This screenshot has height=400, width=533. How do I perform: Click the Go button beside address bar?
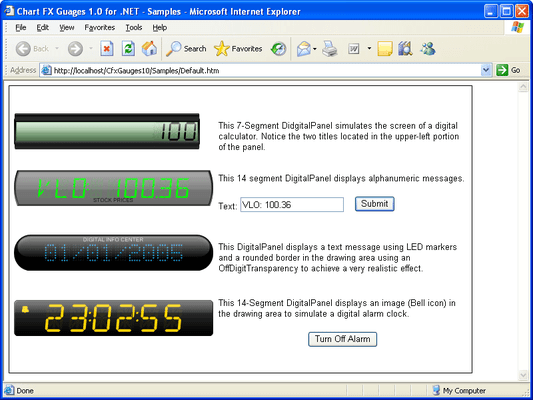pyautogui.click(x=508, y=70)
